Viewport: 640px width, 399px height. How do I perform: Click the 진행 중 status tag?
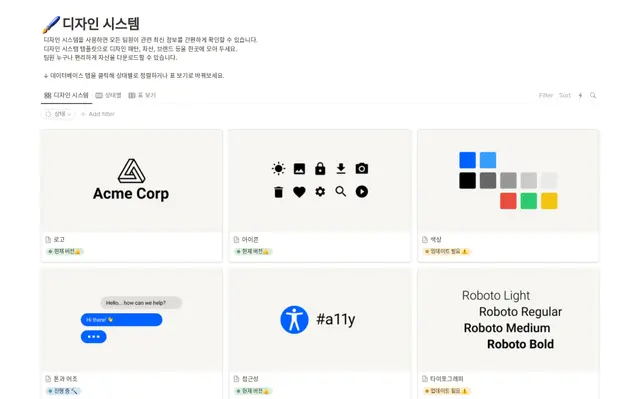click(x=63, y=391)
